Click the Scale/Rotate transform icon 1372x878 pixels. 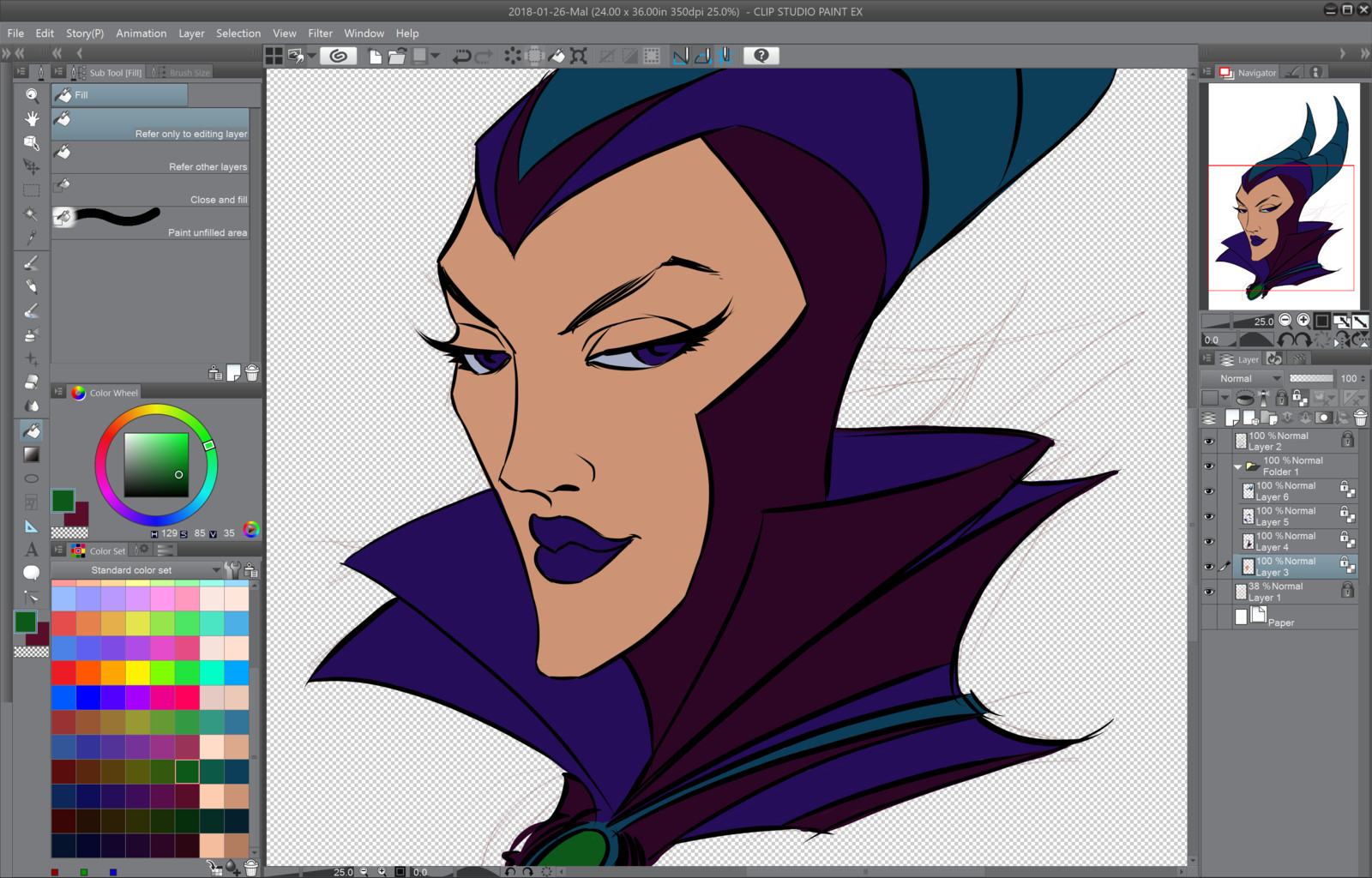click(580, 56)
